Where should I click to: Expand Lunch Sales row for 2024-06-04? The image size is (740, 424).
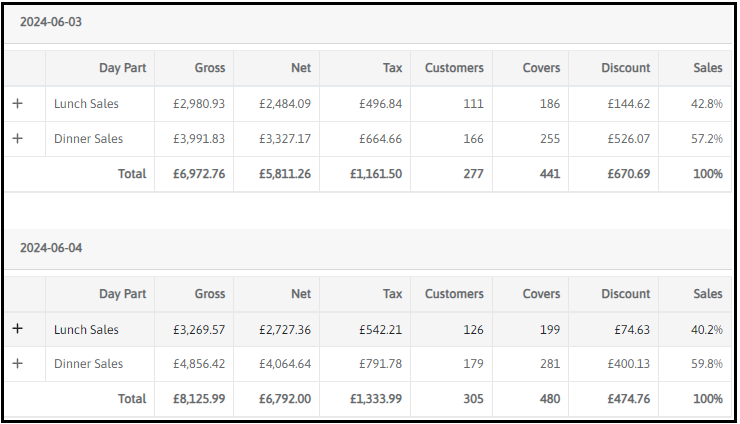[17, 329]
